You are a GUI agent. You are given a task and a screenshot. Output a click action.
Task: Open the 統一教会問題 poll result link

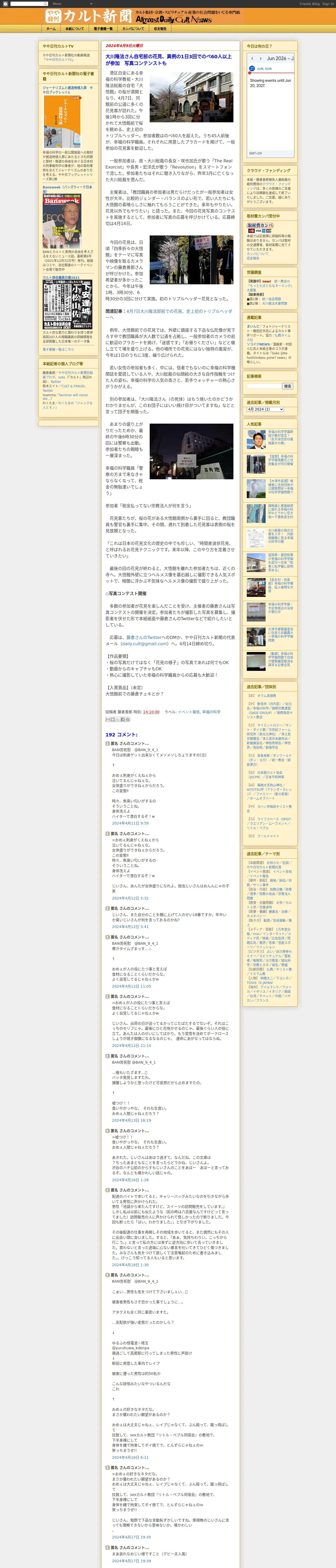271,299
